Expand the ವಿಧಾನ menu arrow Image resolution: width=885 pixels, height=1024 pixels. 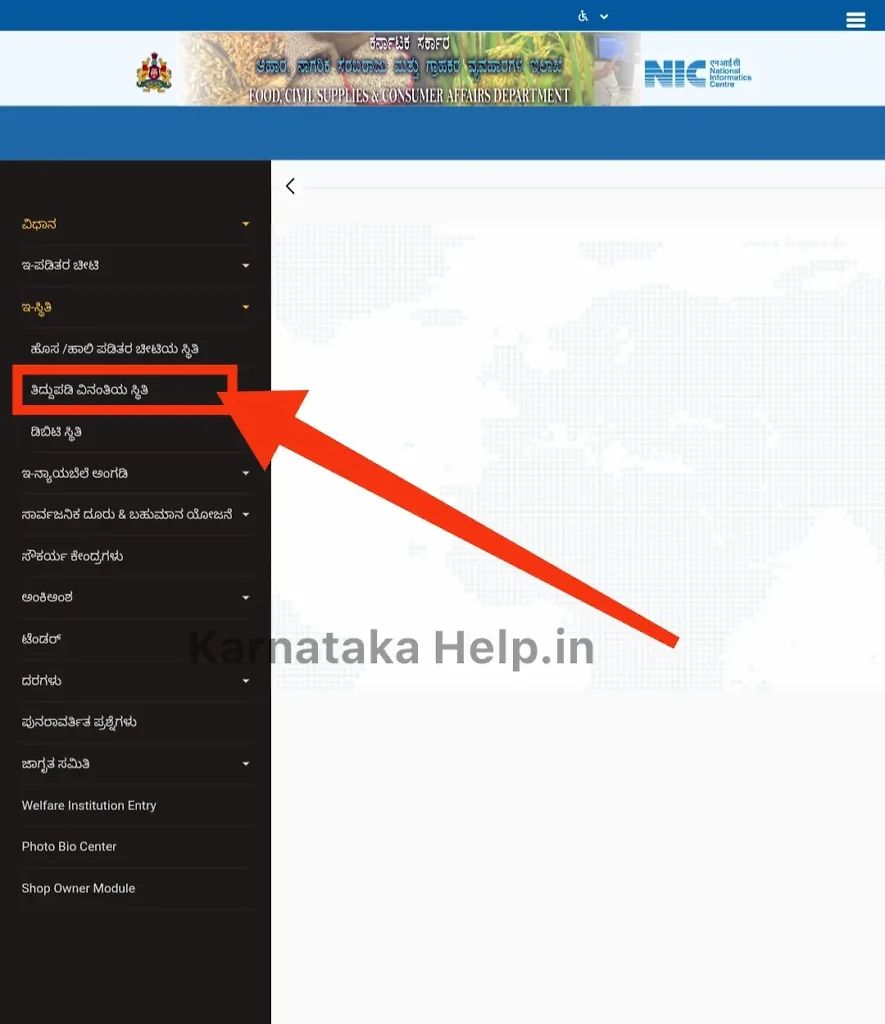point(246,224)
